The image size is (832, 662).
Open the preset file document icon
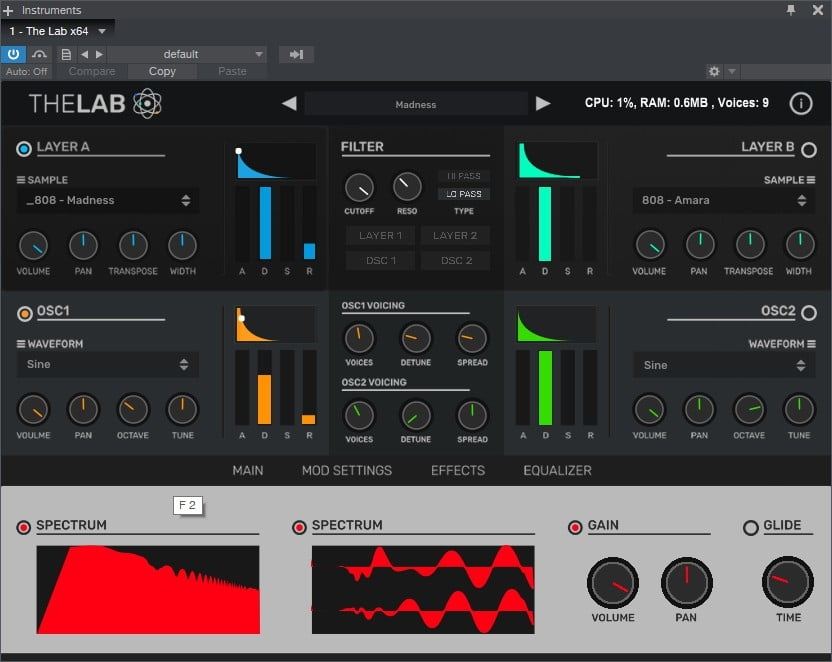(x=66, y=54)
